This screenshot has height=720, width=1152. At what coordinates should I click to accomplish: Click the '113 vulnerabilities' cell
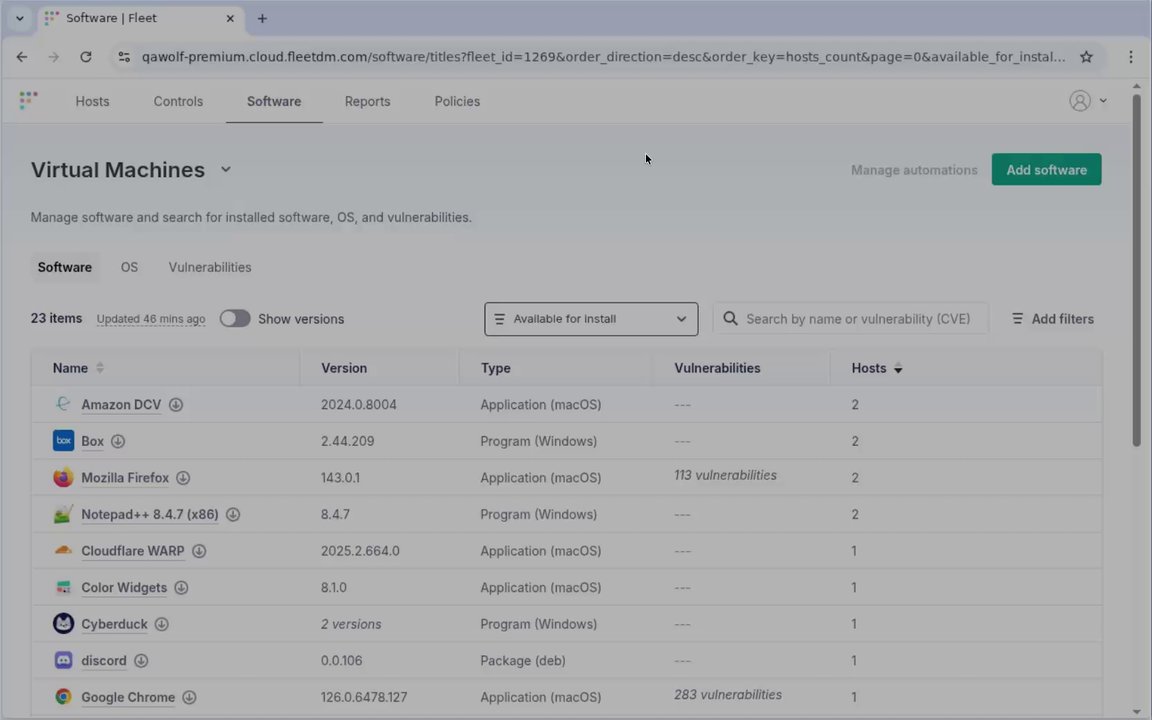(x=725, y=475)
